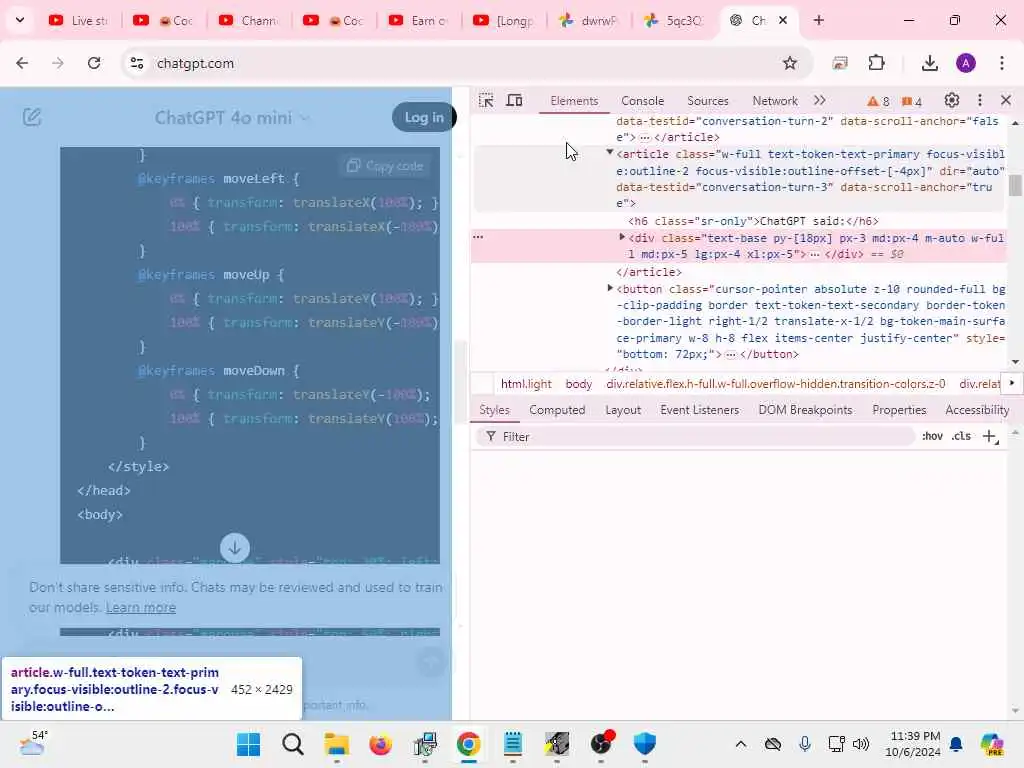Toggle the :hov element state button
The height and width of the screenshot is (768, 1024).
click(932, 436)
